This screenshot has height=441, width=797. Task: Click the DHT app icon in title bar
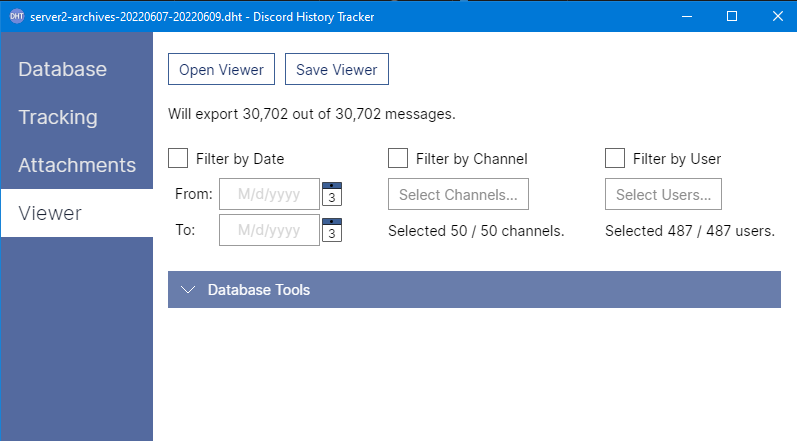click(17, 16)
